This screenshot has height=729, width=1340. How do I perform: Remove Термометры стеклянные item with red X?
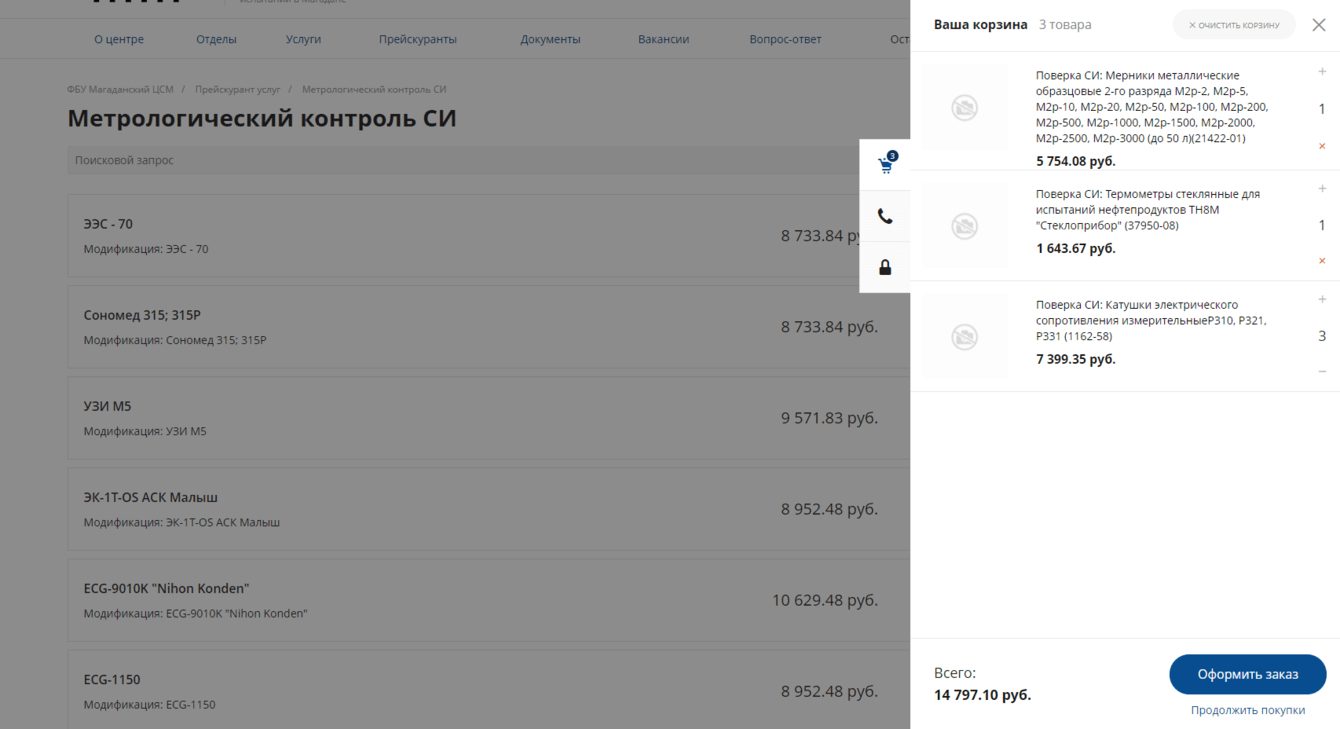(x=1322, y=261)
